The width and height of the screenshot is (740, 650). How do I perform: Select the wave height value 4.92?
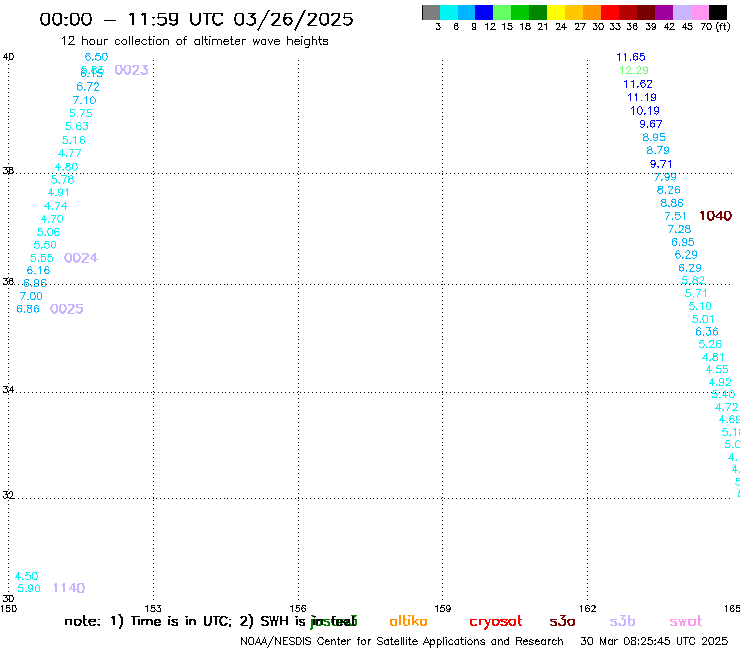[x=720, y=382]
